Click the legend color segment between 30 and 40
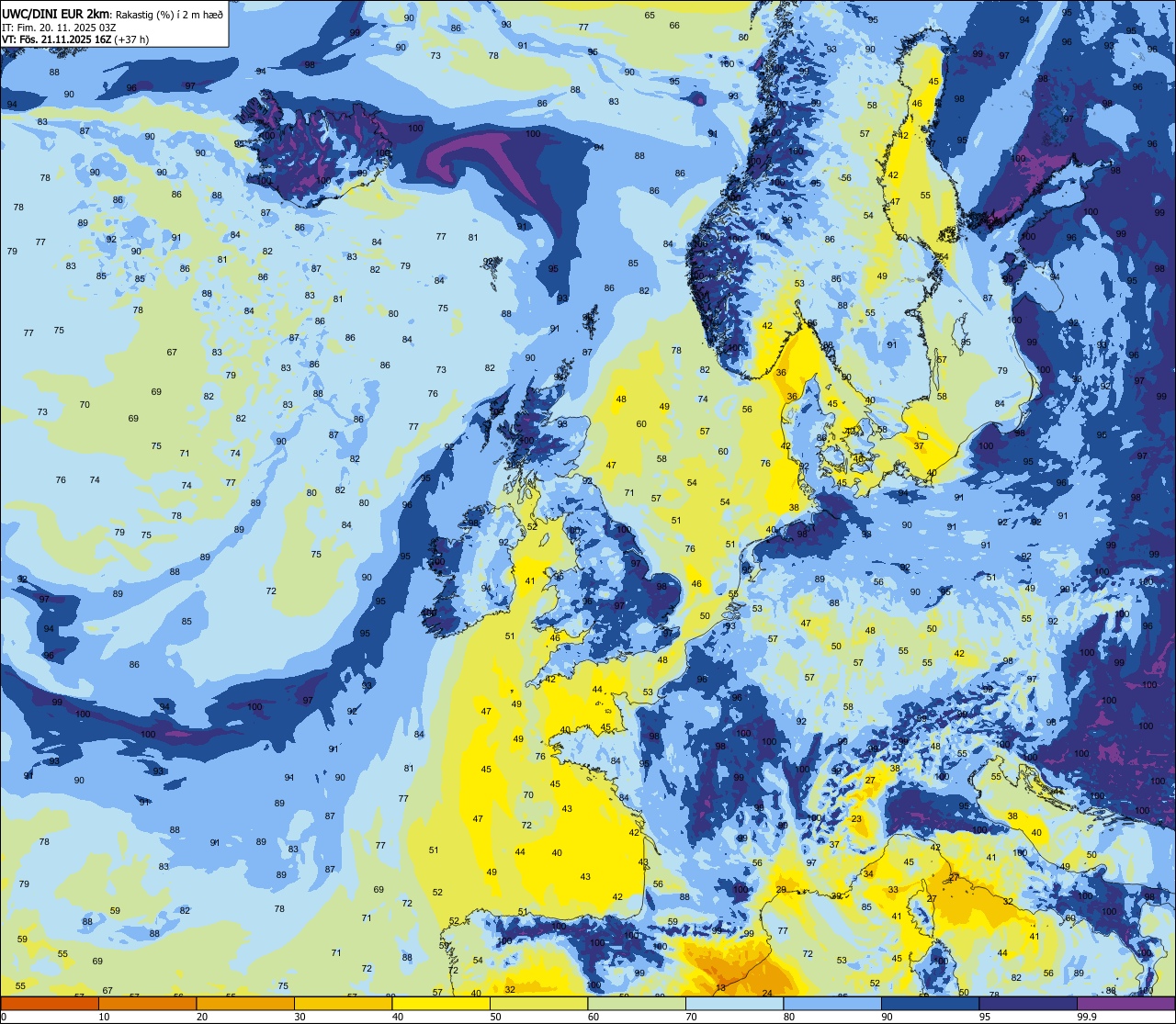 coord(343,1003)
